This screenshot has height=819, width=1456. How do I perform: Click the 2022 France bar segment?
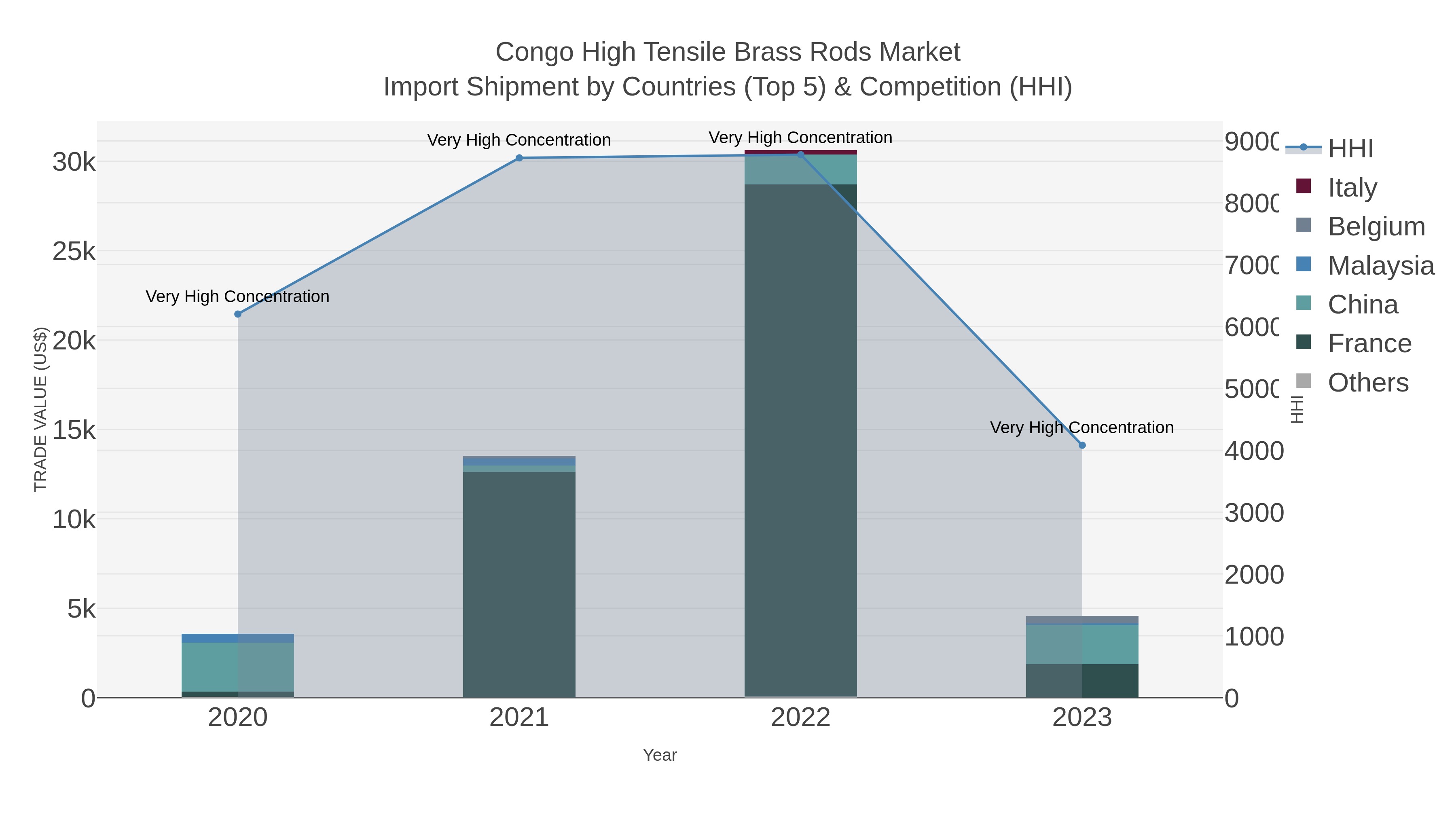tap(800, 440)
